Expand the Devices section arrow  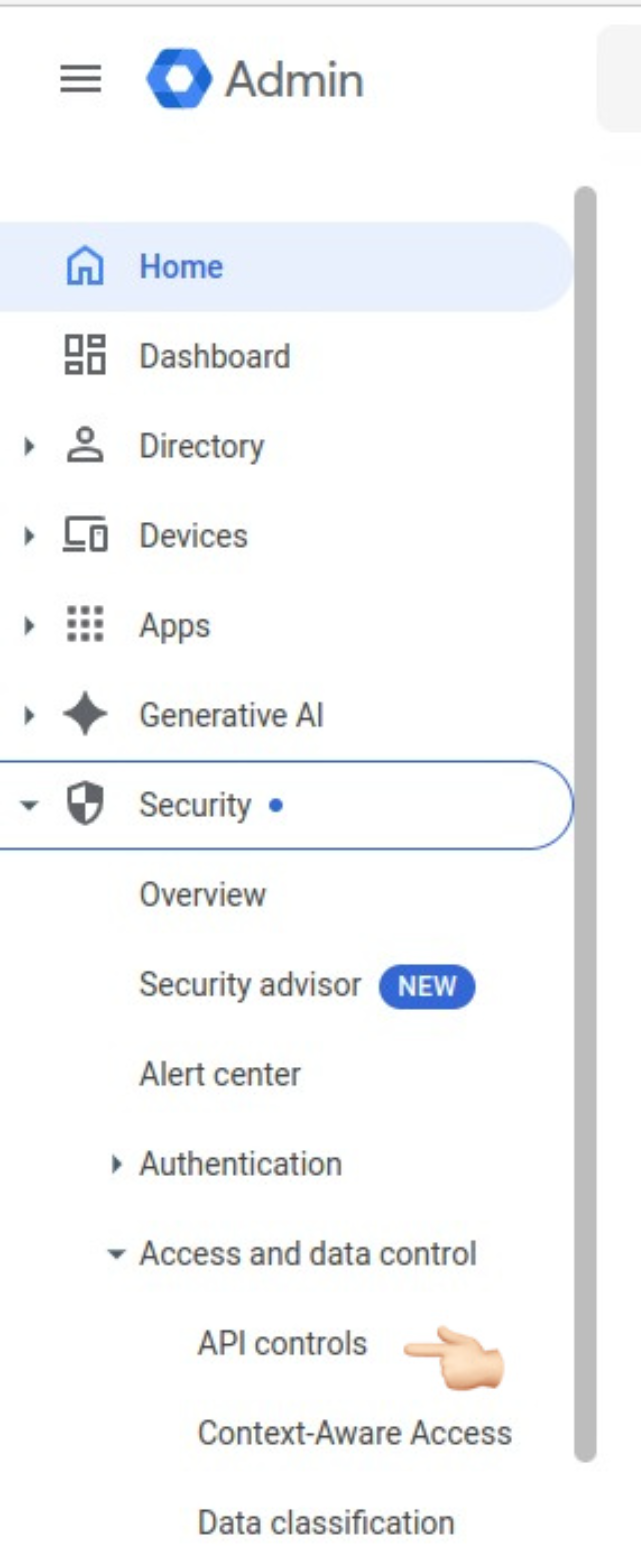click(29, 536)
